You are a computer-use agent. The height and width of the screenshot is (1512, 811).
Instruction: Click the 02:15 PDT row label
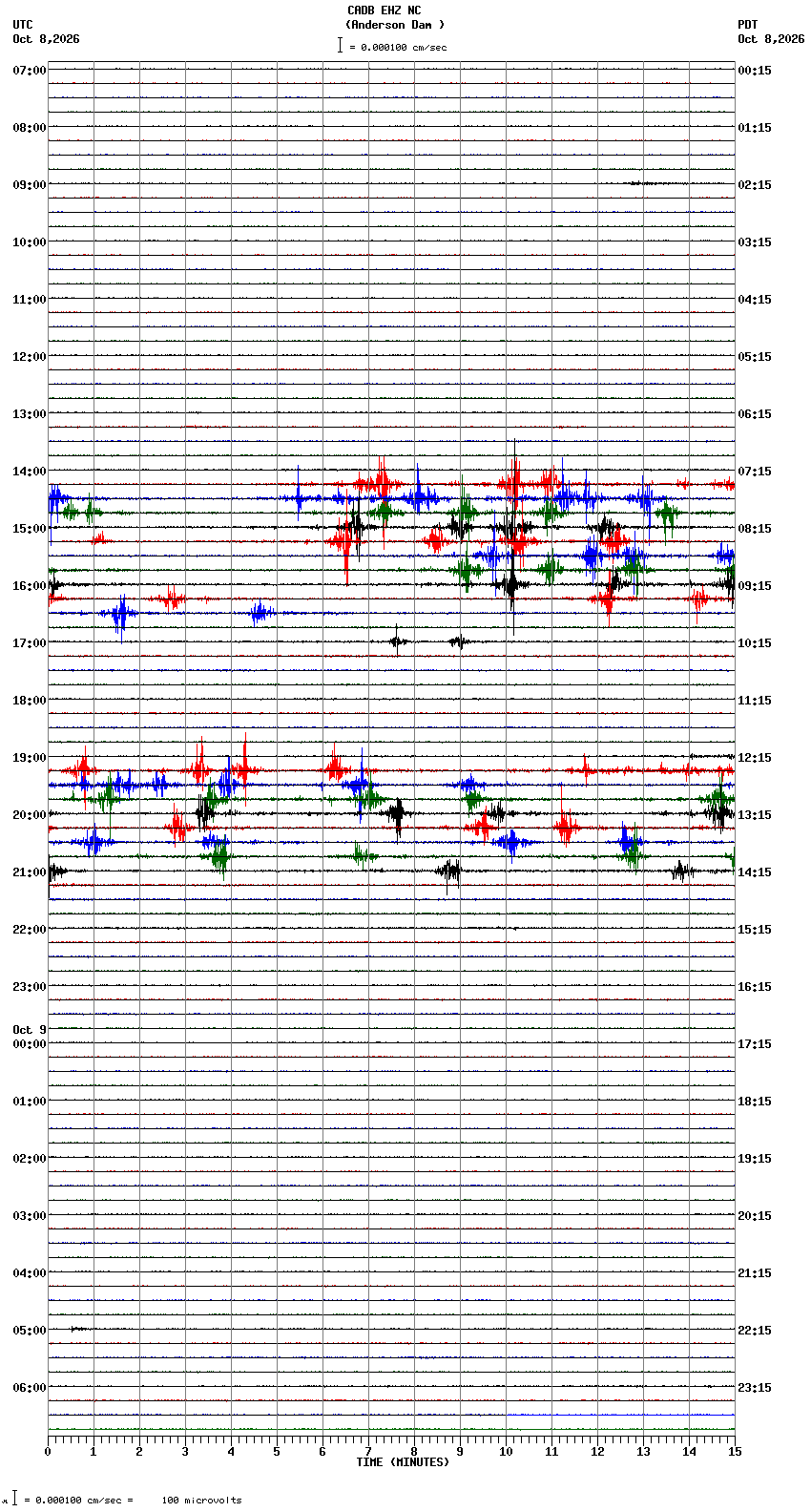pyautogui.click(x=755, y=185)
